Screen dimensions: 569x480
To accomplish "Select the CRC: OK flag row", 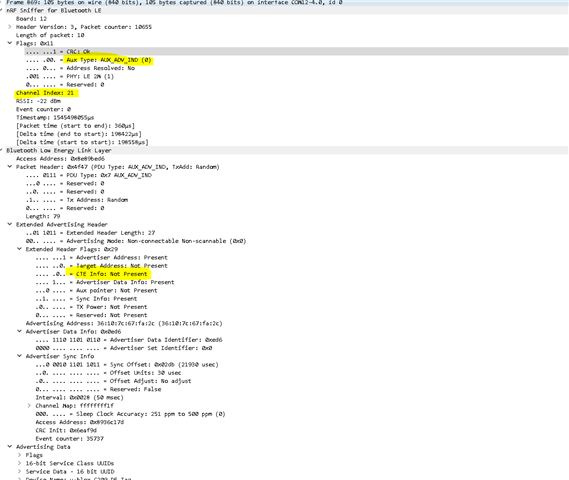I will (296, 52).
